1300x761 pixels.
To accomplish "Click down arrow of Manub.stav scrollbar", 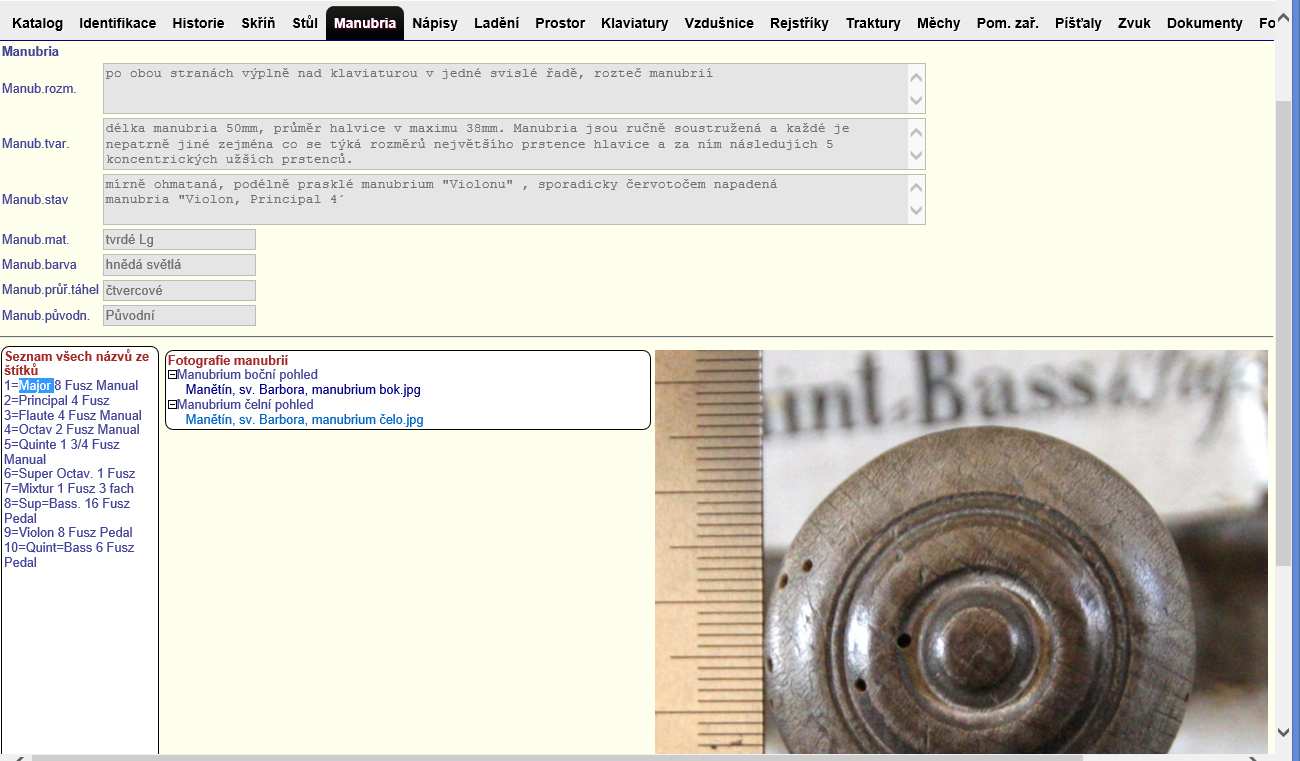I will tap(916, 212).
